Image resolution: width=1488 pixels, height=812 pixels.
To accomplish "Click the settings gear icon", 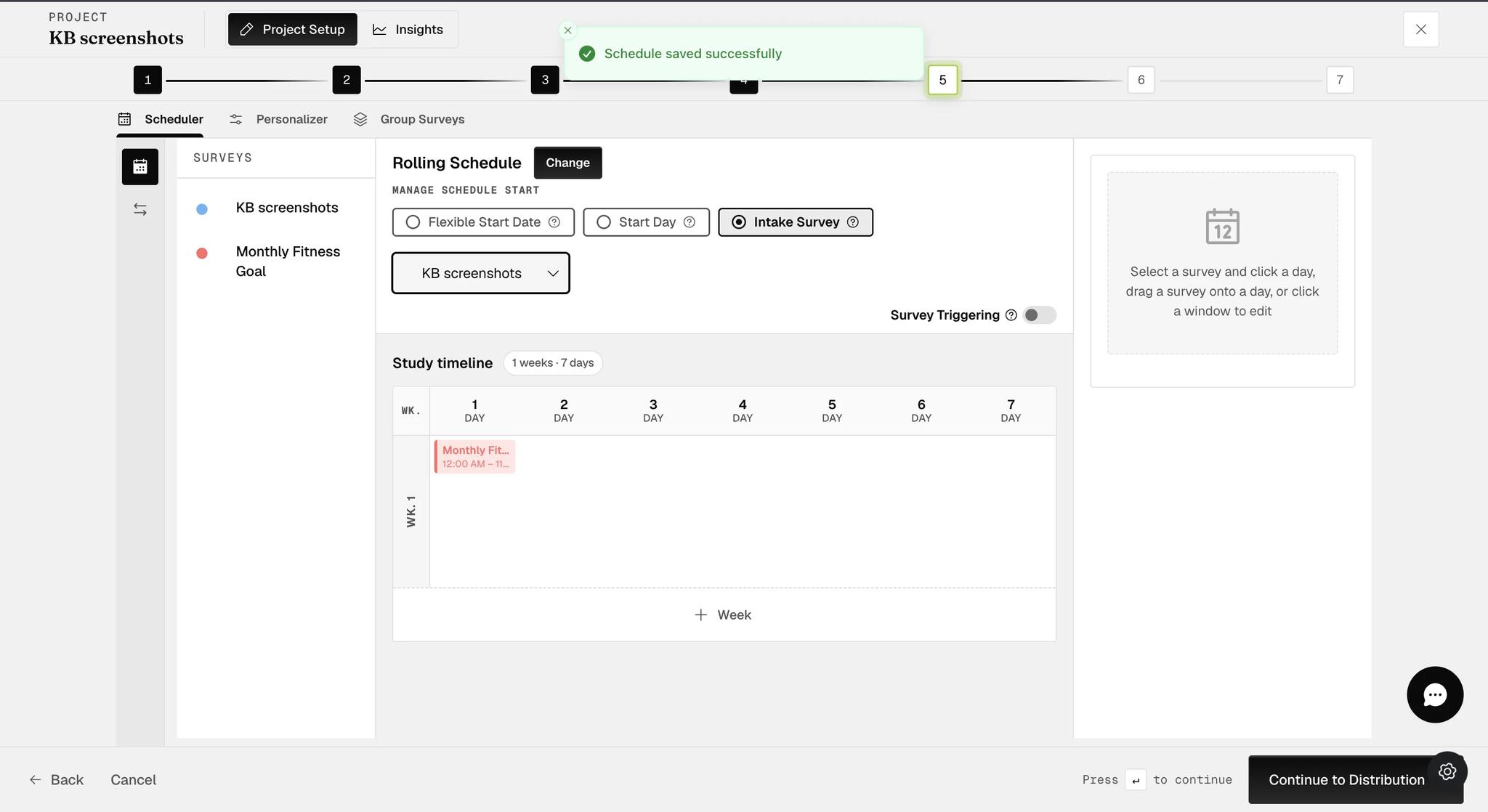I will (x=1447, y=771).
